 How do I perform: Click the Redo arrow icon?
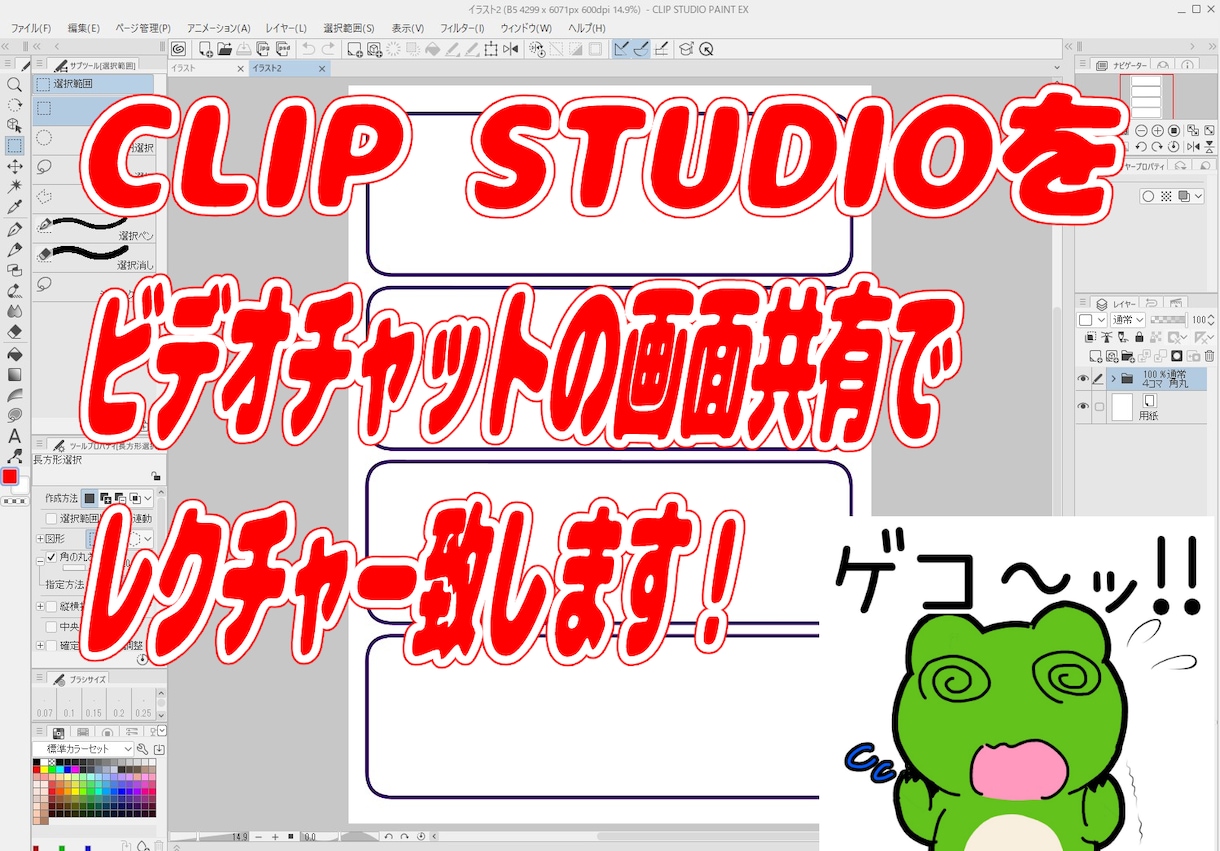(x=328, y=48)
